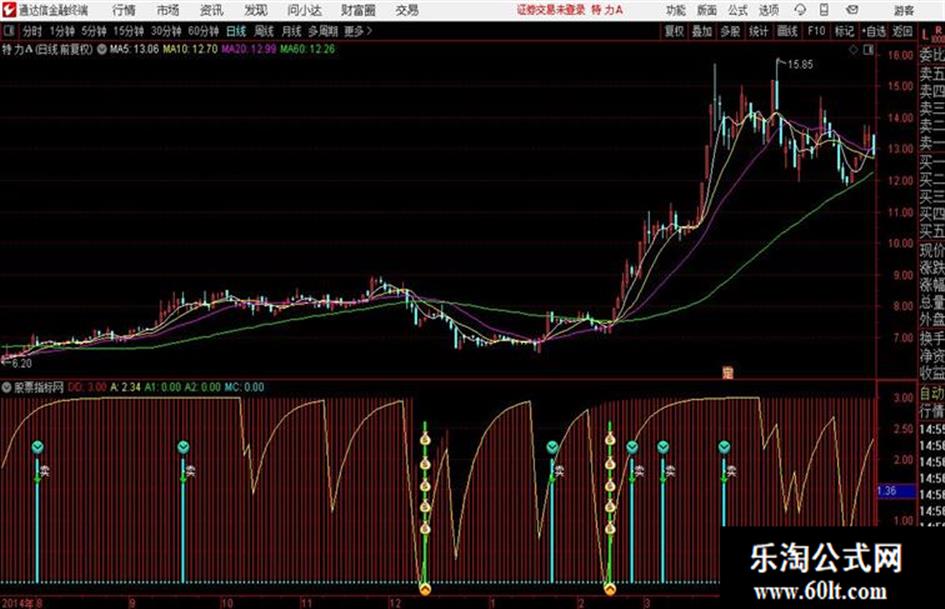Toggle the left panel icon beside 分时
The height and width of the screenshot is (609, 945).
tap(9, 31)
